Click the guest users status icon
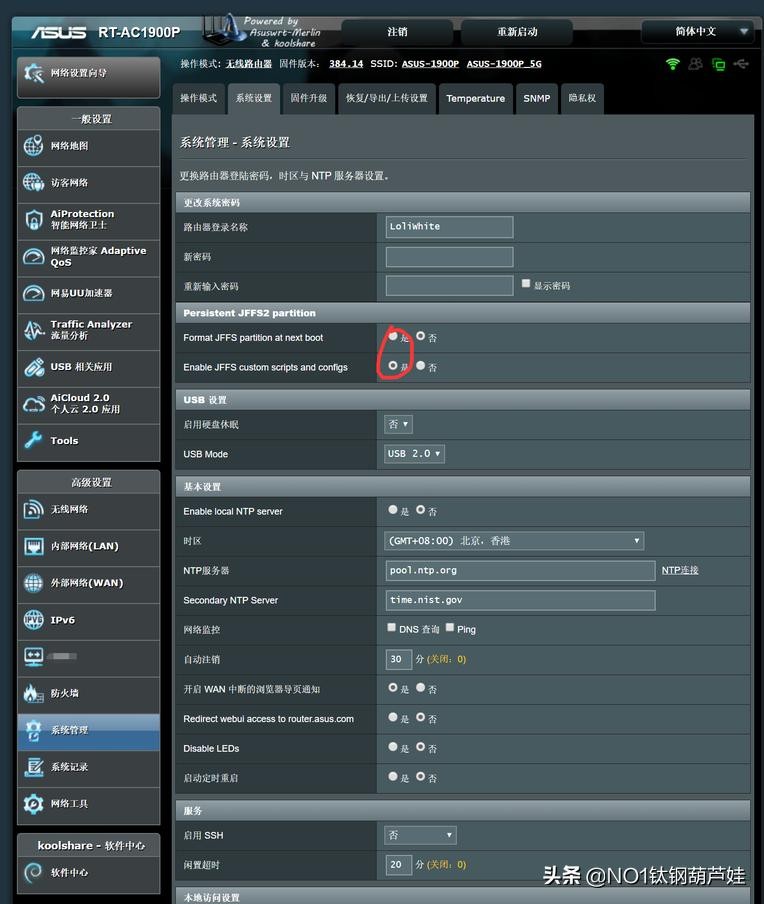This screenshot has height=904, width=764. coord(695,64)
